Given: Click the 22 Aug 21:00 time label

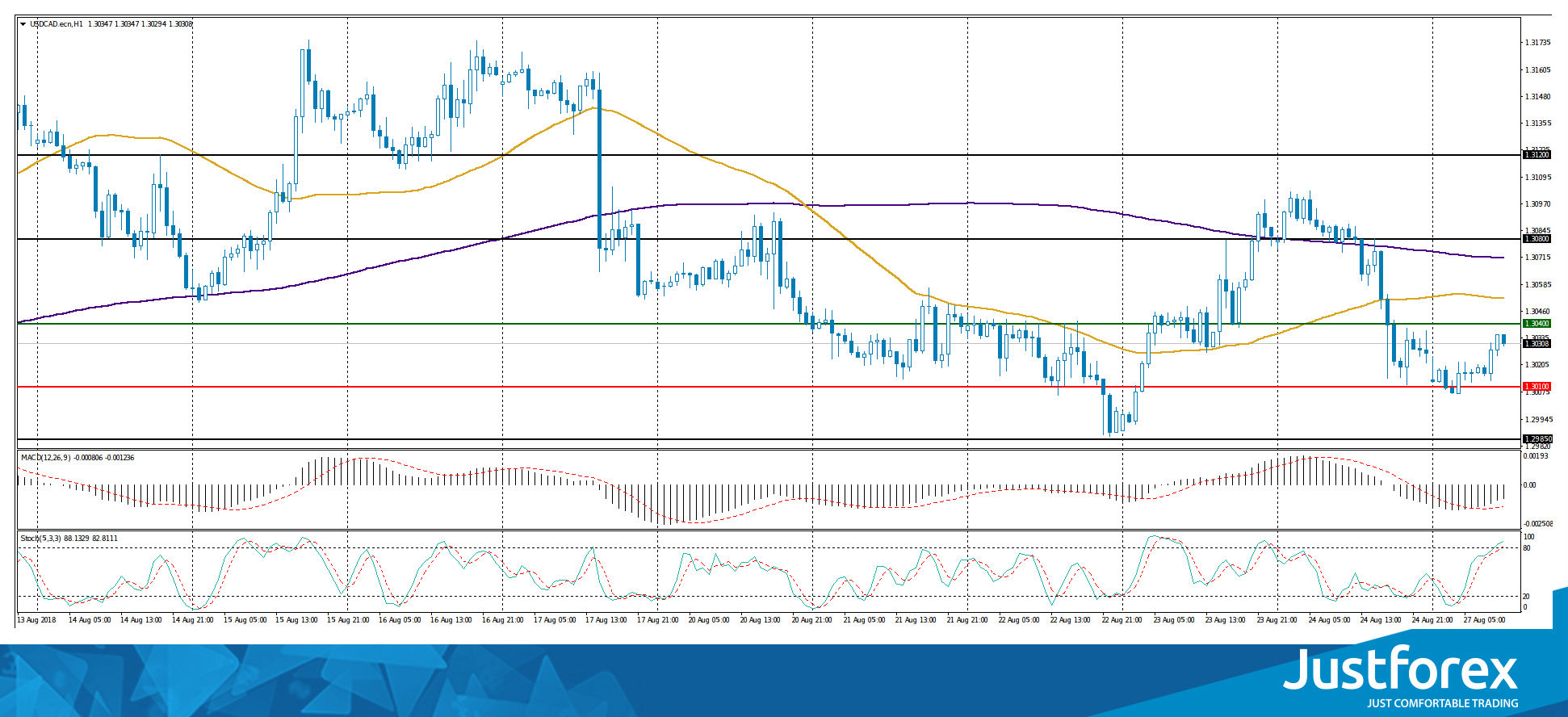Looking at the screenshot, I should (x=1123, y=620).
